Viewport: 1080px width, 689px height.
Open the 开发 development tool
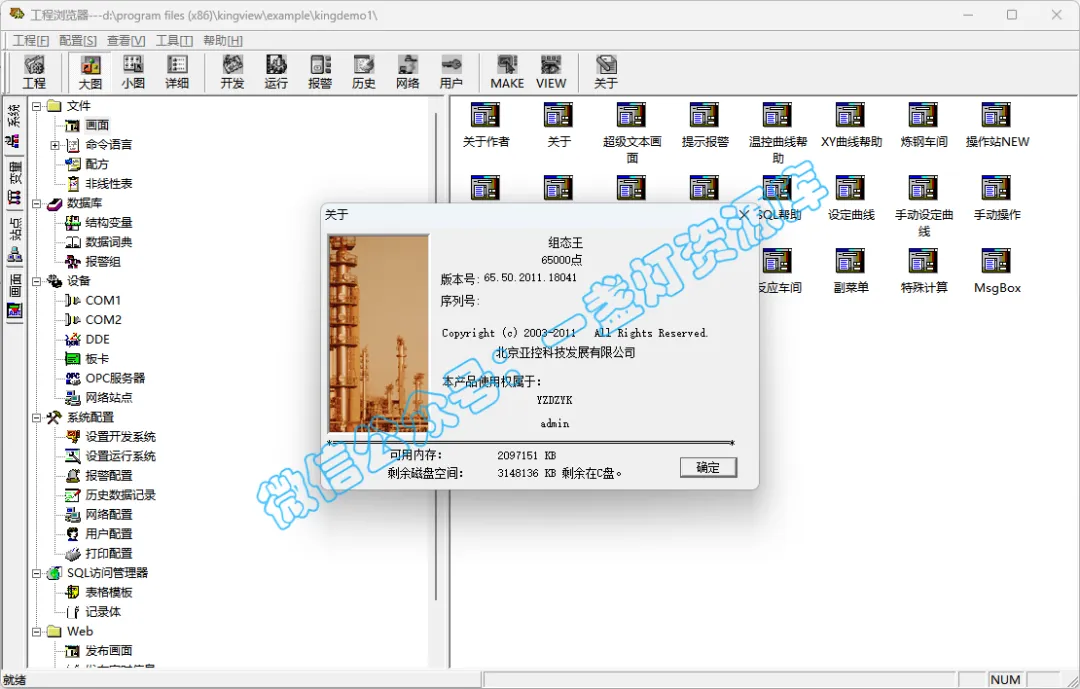(232, 72)
